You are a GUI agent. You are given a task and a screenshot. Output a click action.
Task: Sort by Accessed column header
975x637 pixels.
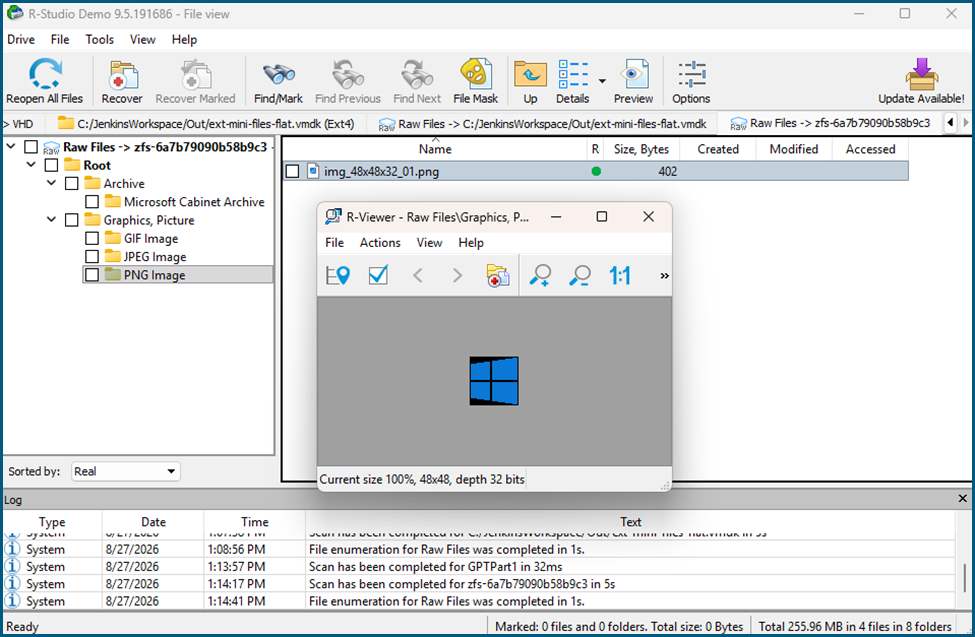point(871,149)
